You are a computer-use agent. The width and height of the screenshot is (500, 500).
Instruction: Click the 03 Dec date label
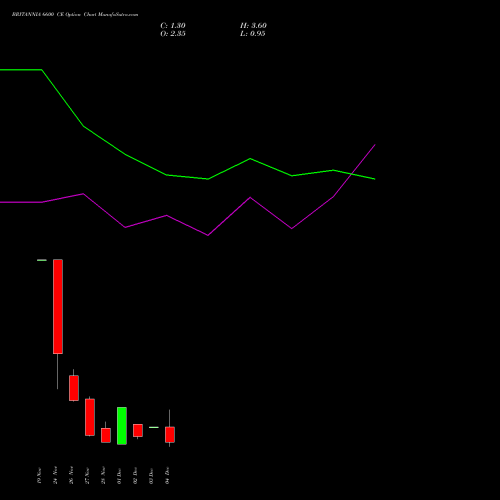tap(151, 475)
